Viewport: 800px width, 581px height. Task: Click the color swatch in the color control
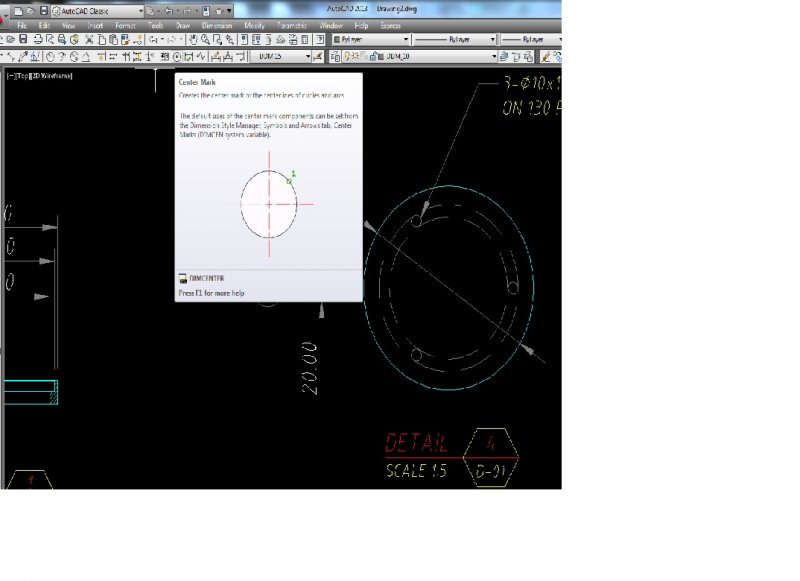pos(337,39)
